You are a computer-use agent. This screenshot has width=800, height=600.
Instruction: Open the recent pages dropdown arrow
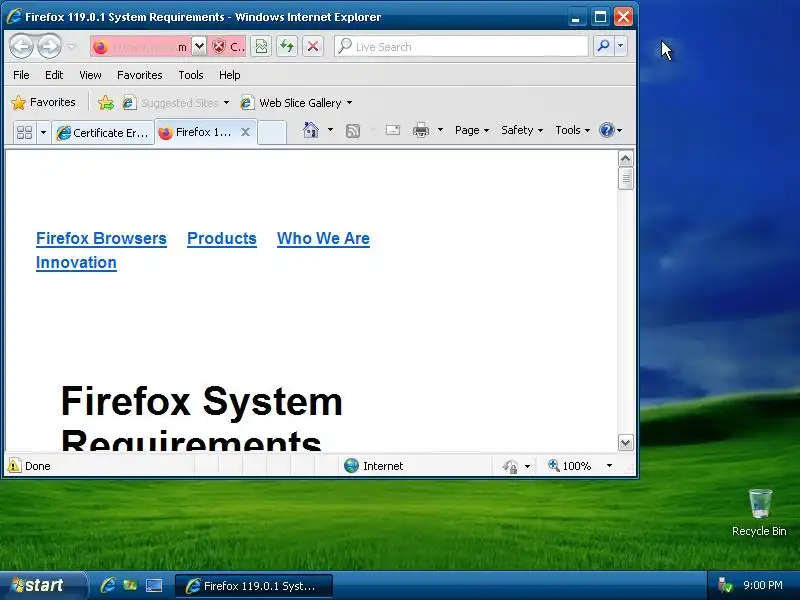(71, 46)
